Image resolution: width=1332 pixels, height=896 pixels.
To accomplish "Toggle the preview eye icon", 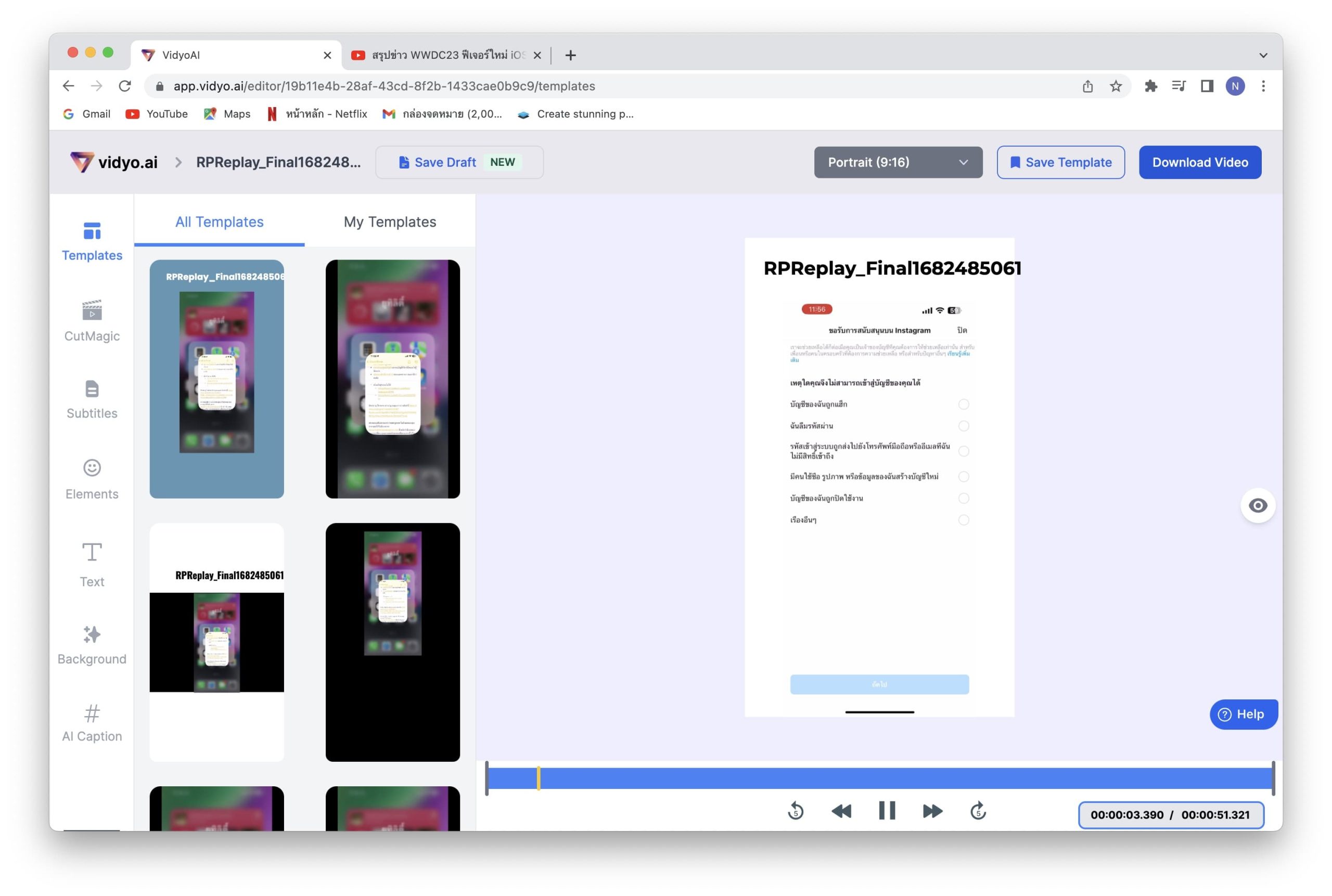I will point(1257,505).
